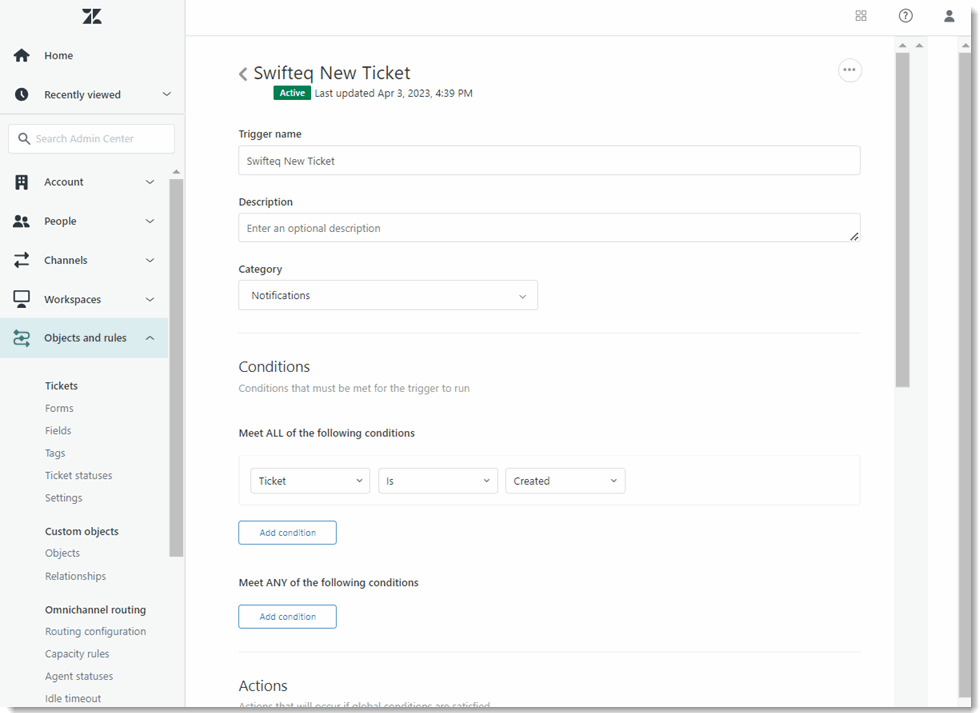This screenshot has width=980, height=713.
Task: Open the Is operator dropdown
Action: pos(438,481)
